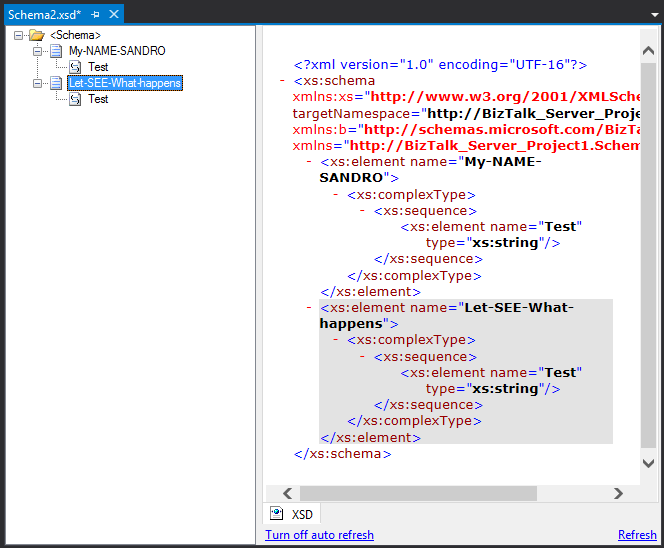Pin the Schema2.xsd document tab
The width and height of the screenshot is (664, 548).
95,14
